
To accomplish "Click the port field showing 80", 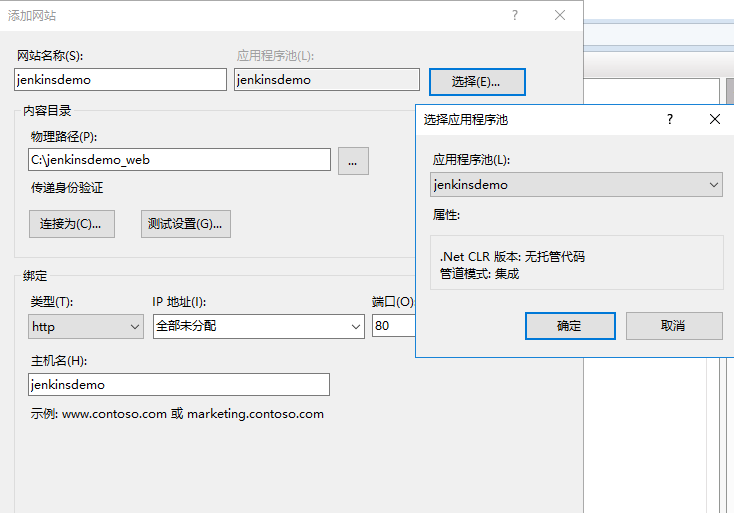I will [394, 325].
